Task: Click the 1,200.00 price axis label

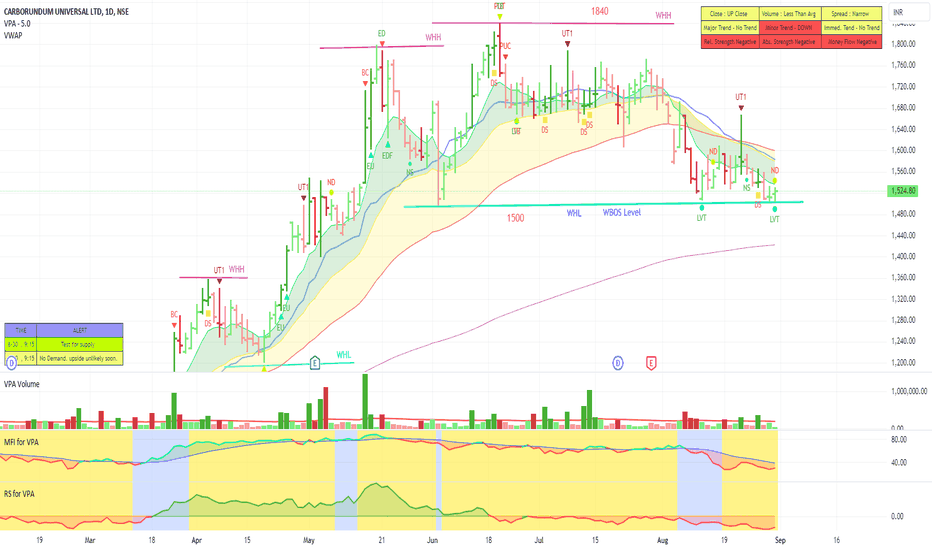Action: (x=903, y=362)
